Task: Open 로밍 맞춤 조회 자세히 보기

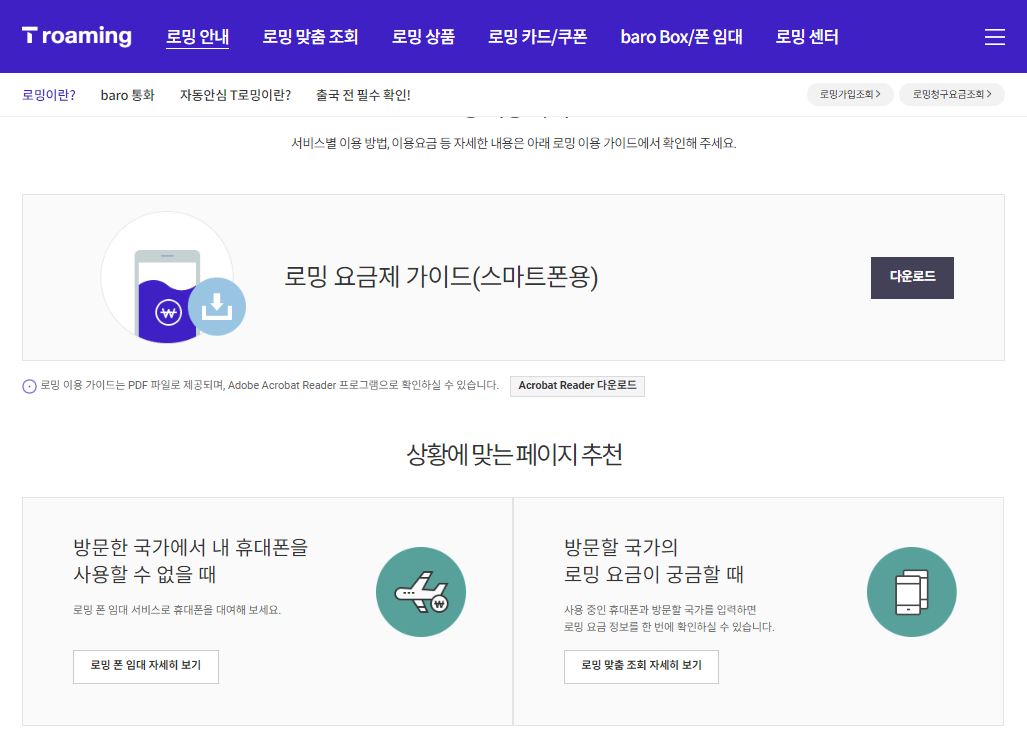Action: tap(641, 667)
